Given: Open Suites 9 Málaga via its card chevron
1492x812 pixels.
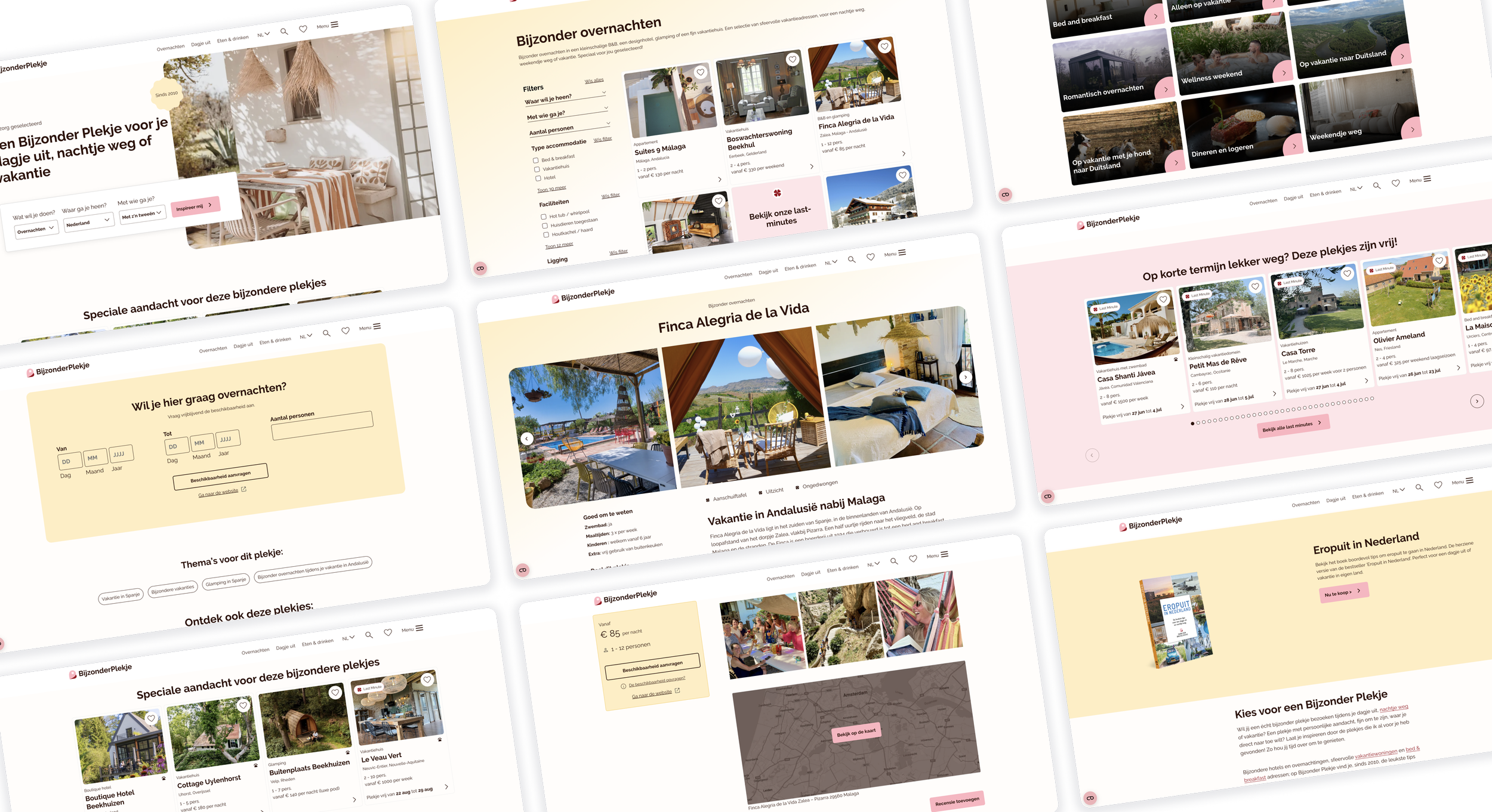Looking at the screenshot, I should 720,179.
